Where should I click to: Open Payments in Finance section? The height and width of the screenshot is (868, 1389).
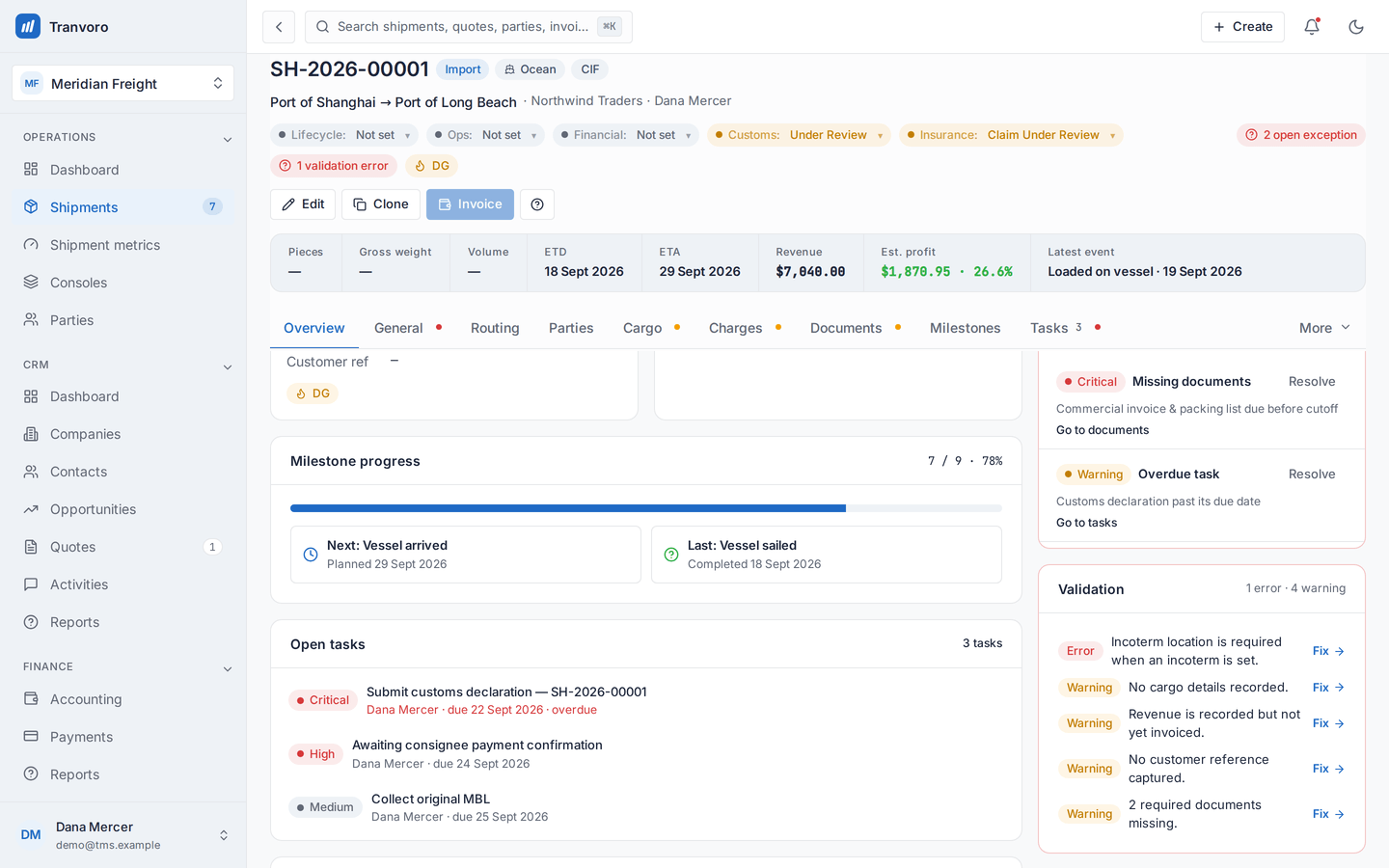pos(123,737)
